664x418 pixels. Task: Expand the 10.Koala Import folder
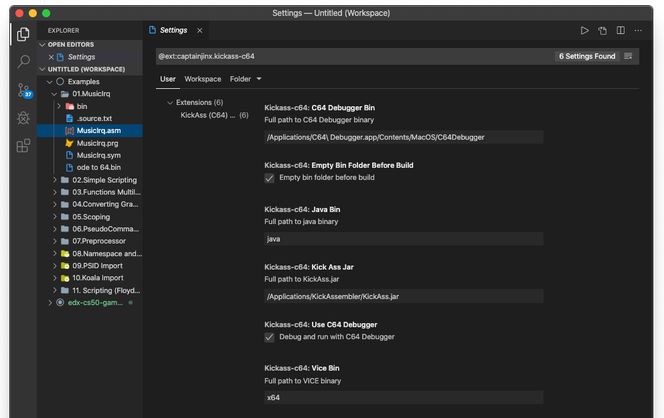(55, 278)
